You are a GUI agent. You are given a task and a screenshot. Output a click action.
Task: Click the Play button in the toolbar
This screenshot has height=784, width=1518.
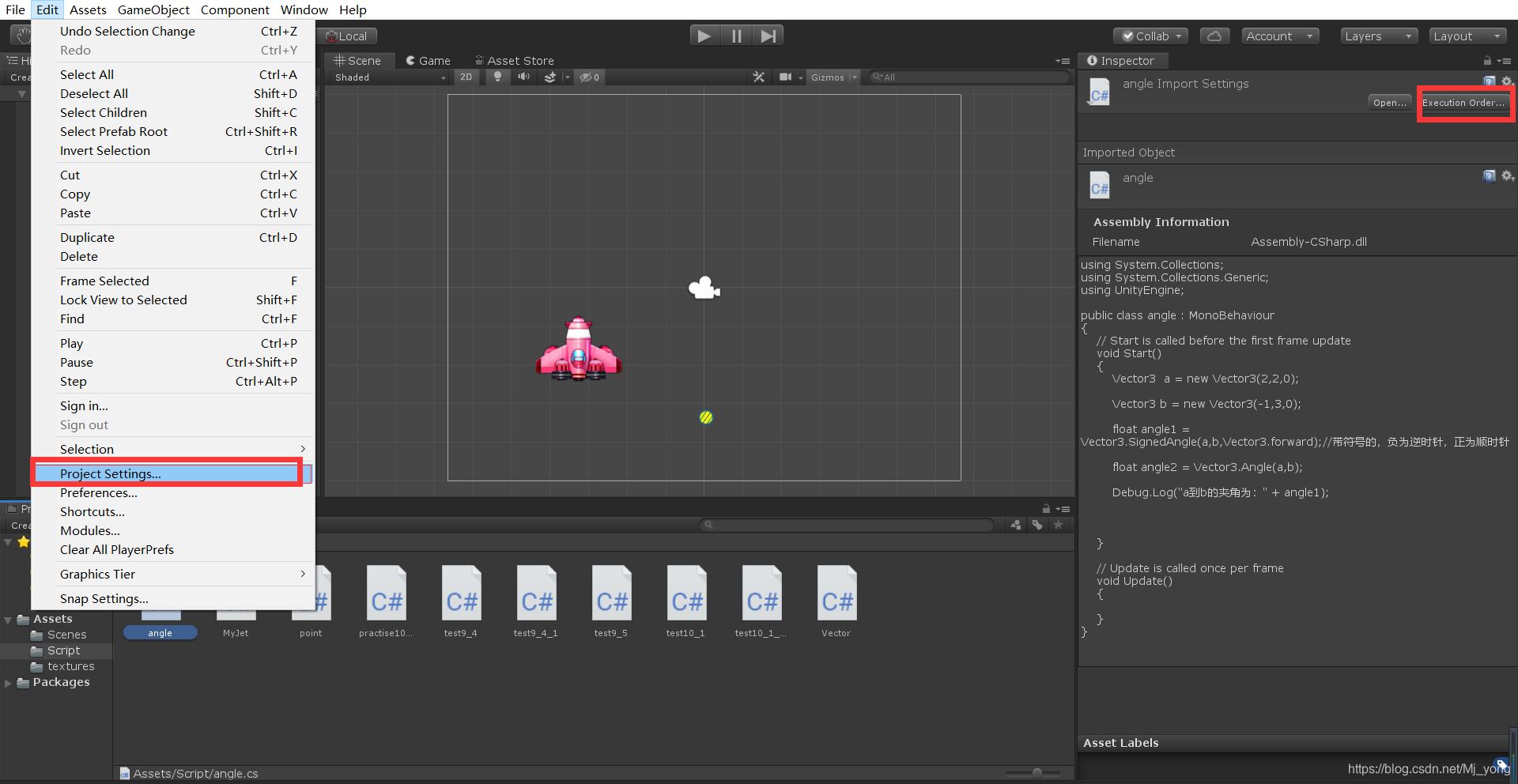coord(704,36)
